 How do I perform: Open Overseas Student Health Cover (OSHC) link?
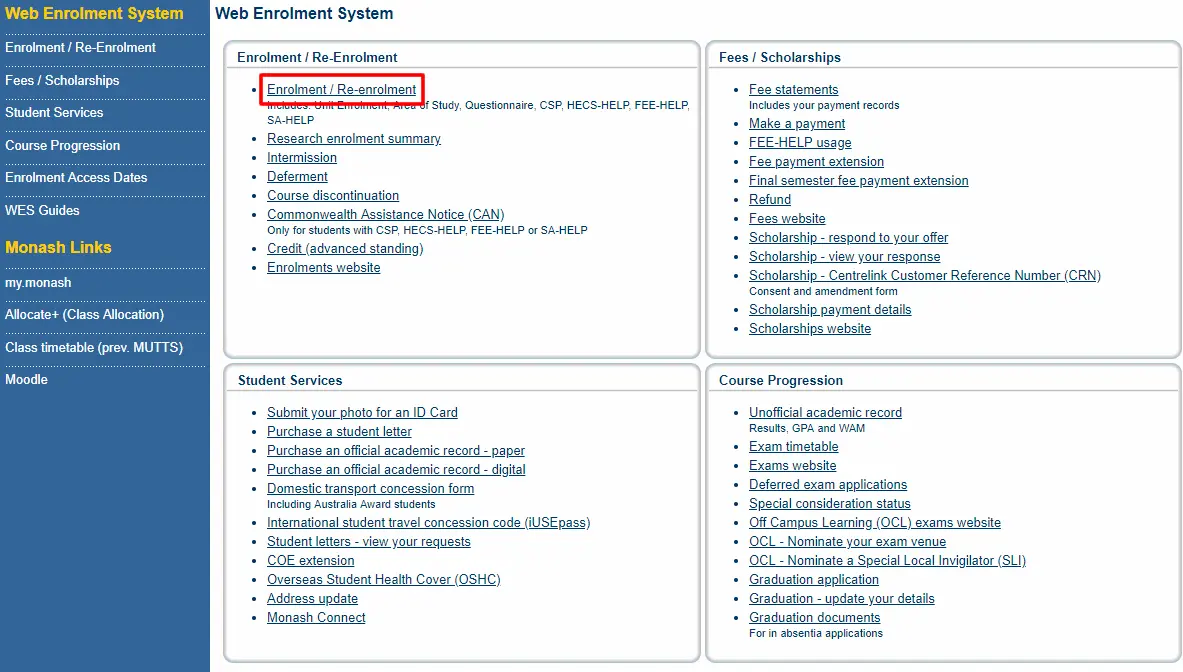[383, 579]
